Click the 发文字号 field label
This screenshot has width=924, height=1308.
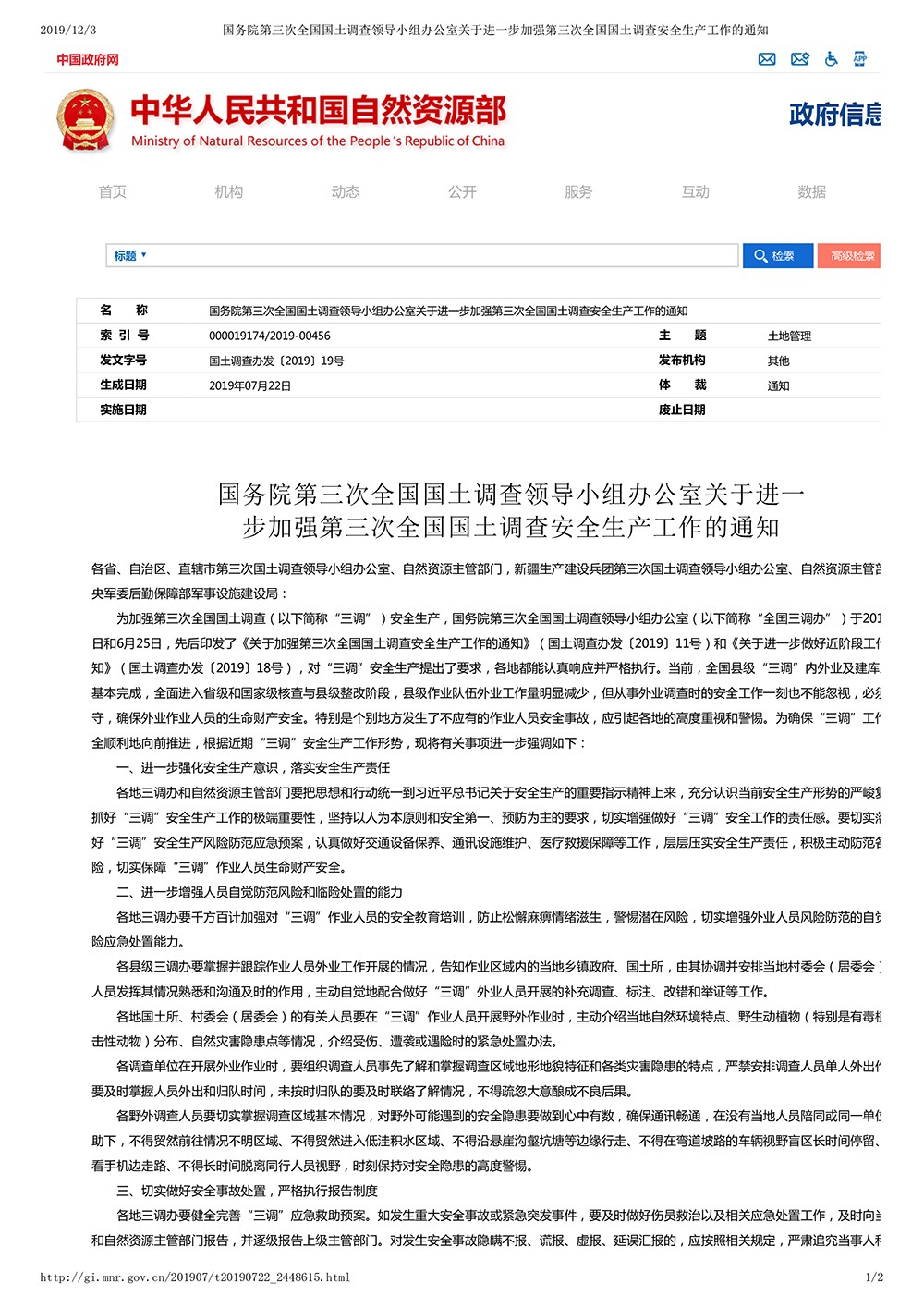coord(124,360)
